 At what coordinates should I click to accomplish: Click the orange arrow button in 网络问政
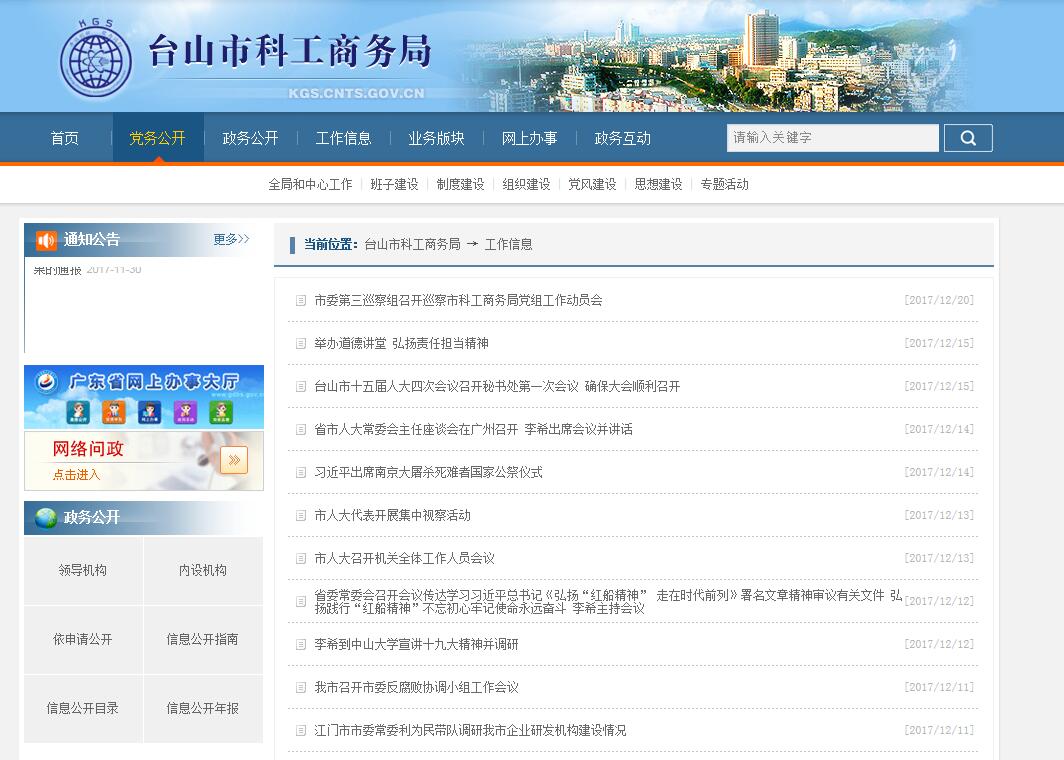233,460
